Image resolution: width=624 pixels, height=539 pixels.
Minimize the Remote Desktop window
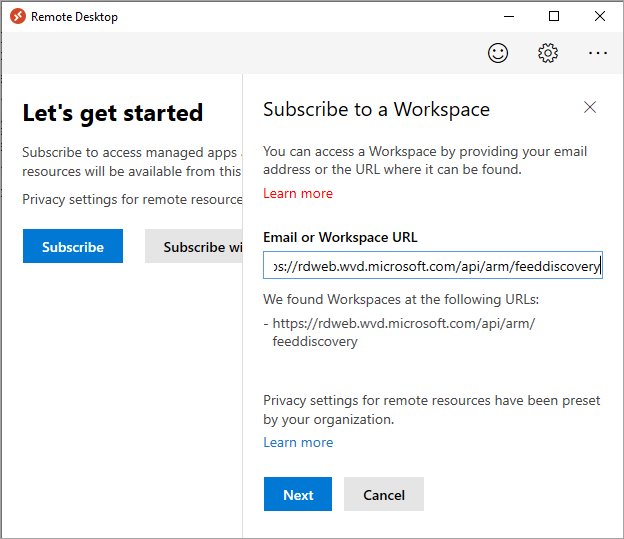click(x=509, y=16)
